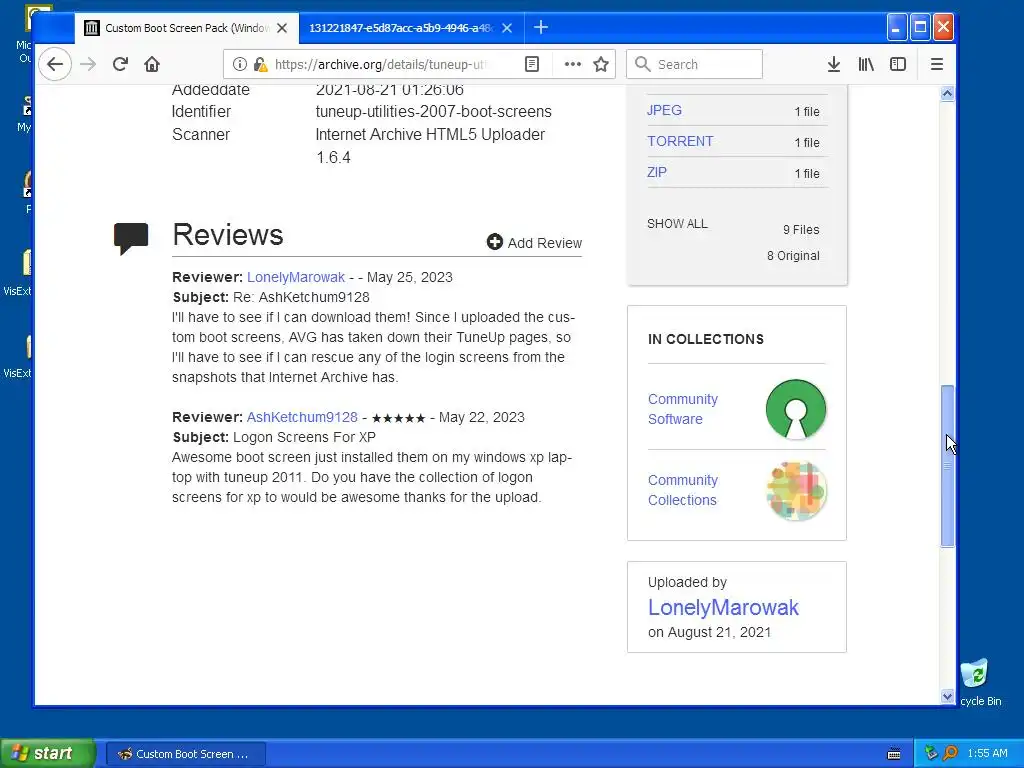The width and height of the screenshot is (1024, 768).
Task: Switch to the 131221847-e5d87acc tab
Action: pos(401,28)
